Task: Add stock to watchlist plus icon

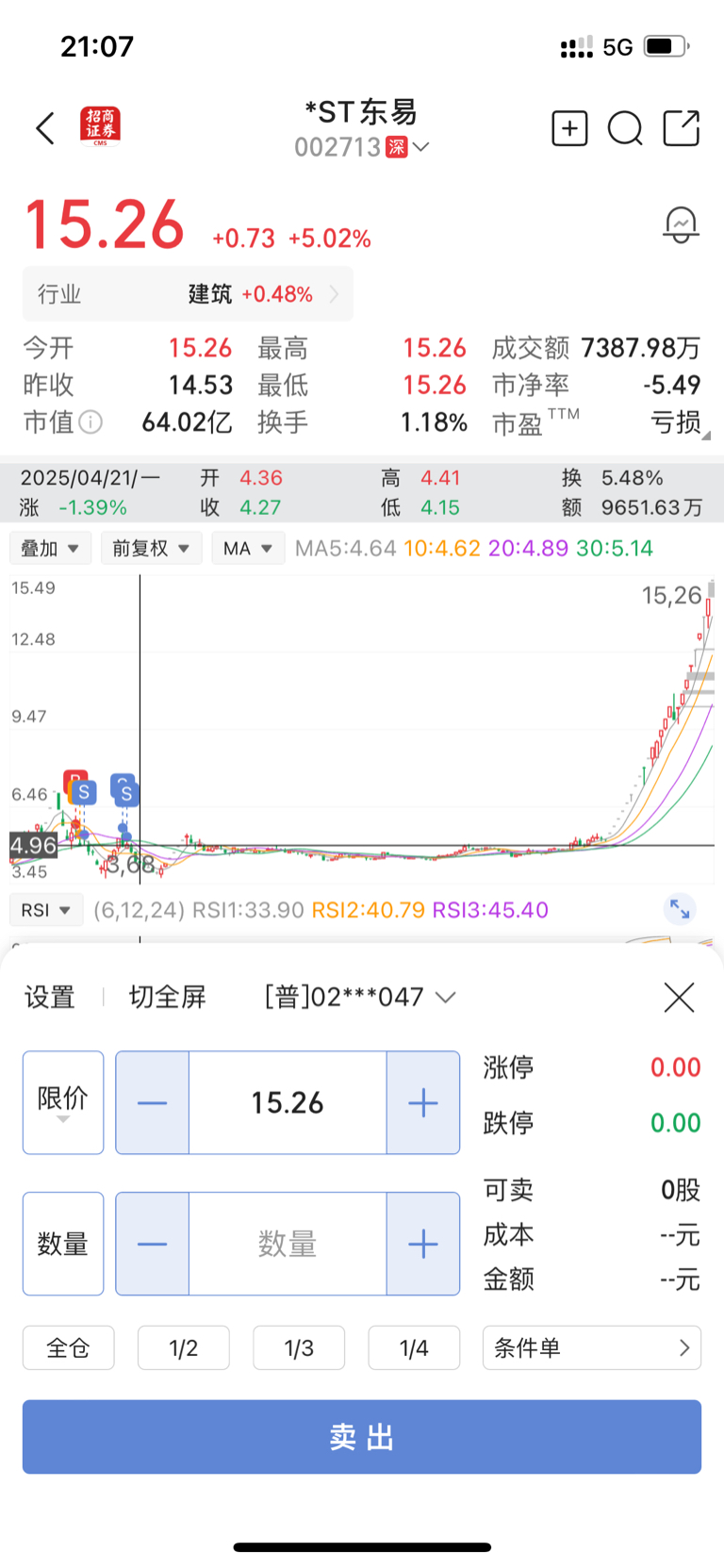Action: coord(569,128)
